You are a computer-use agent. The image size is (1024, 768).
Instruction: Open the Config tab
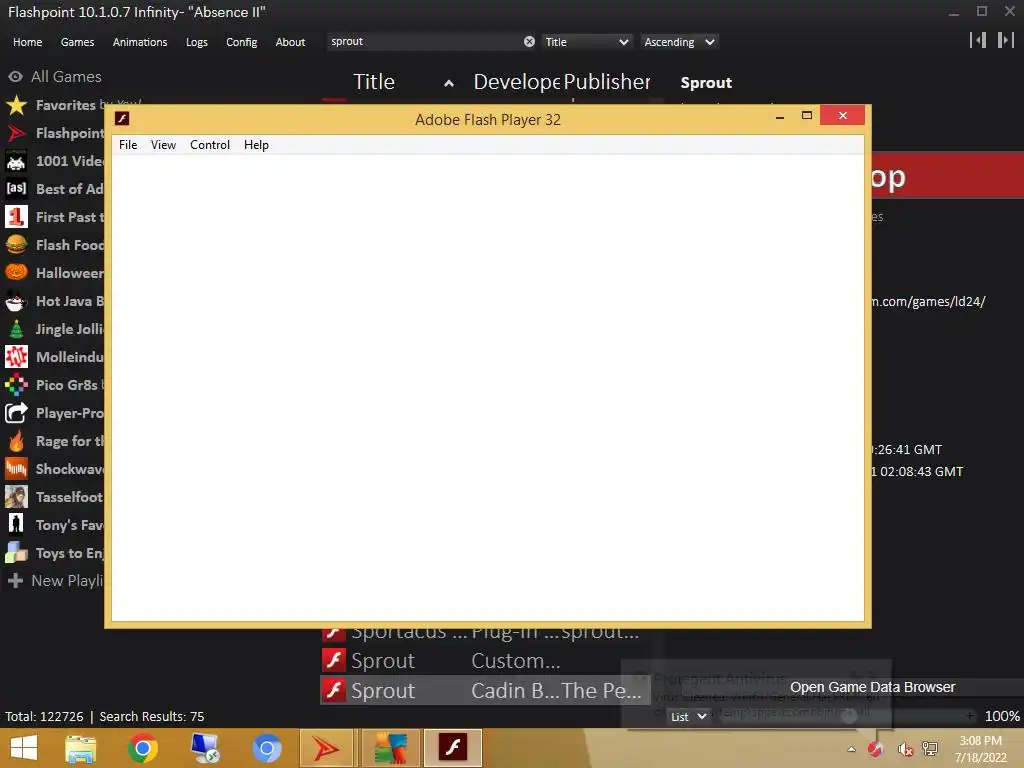(x=242, y=42)
